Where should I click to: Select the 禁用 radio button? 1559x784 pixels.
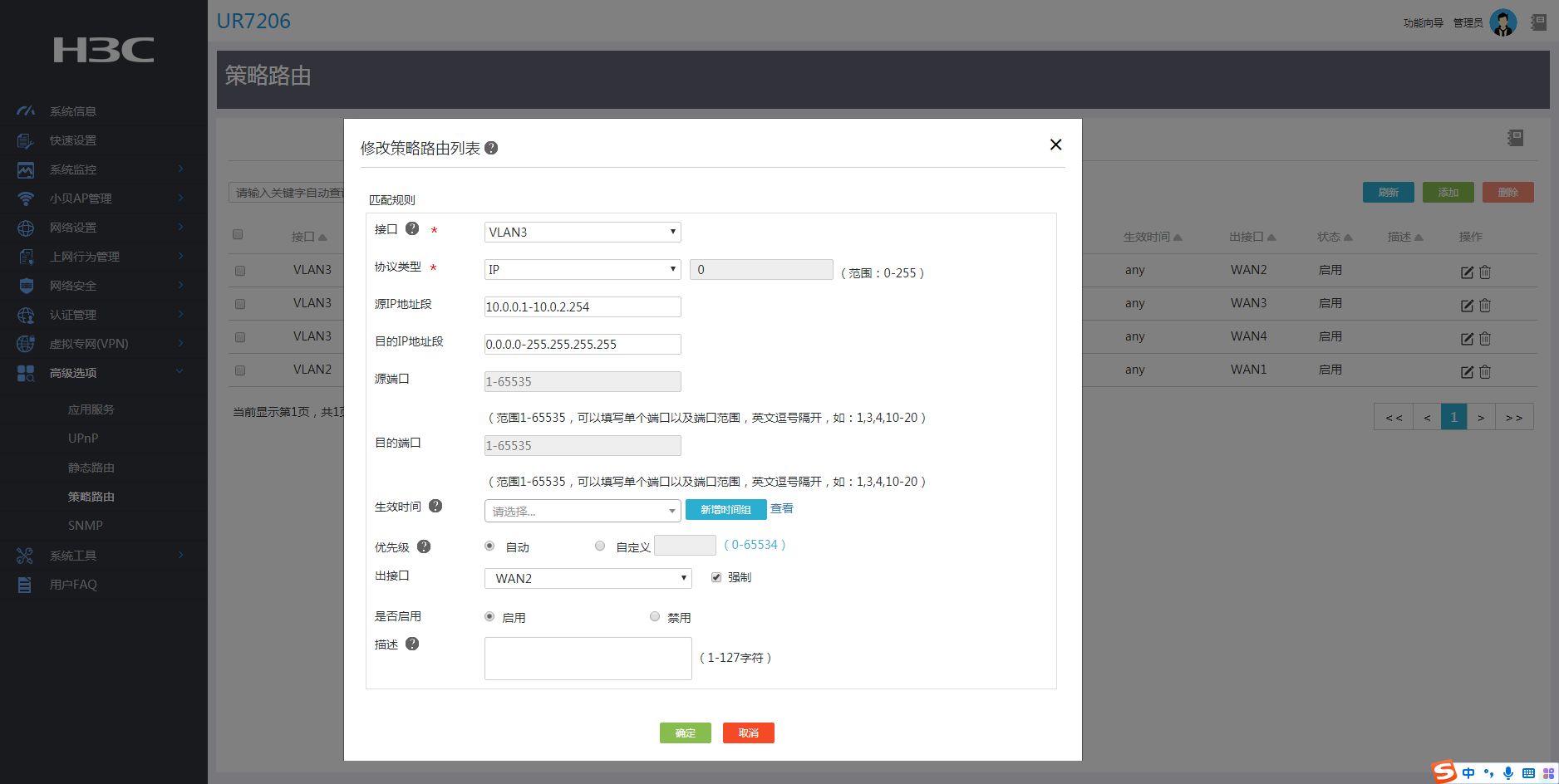655,616
